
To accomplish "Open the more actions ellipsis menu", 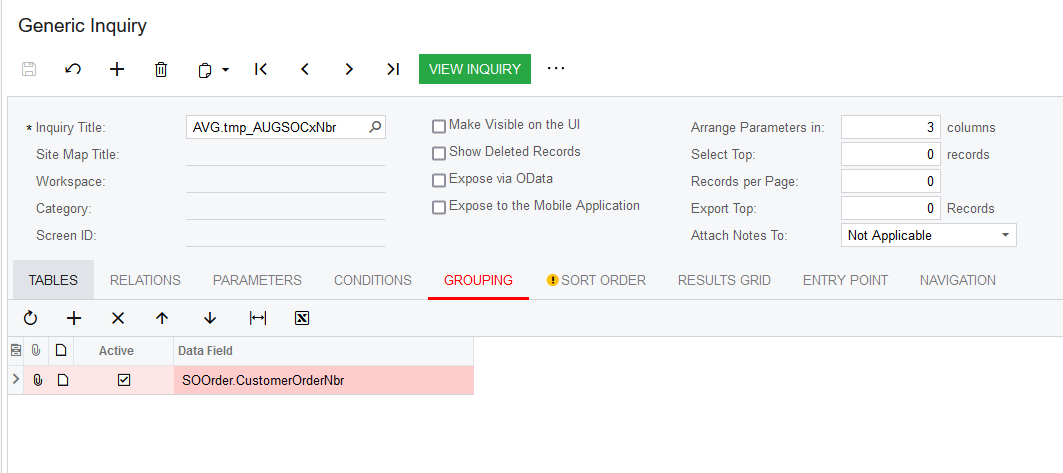I will pos(556,68).
